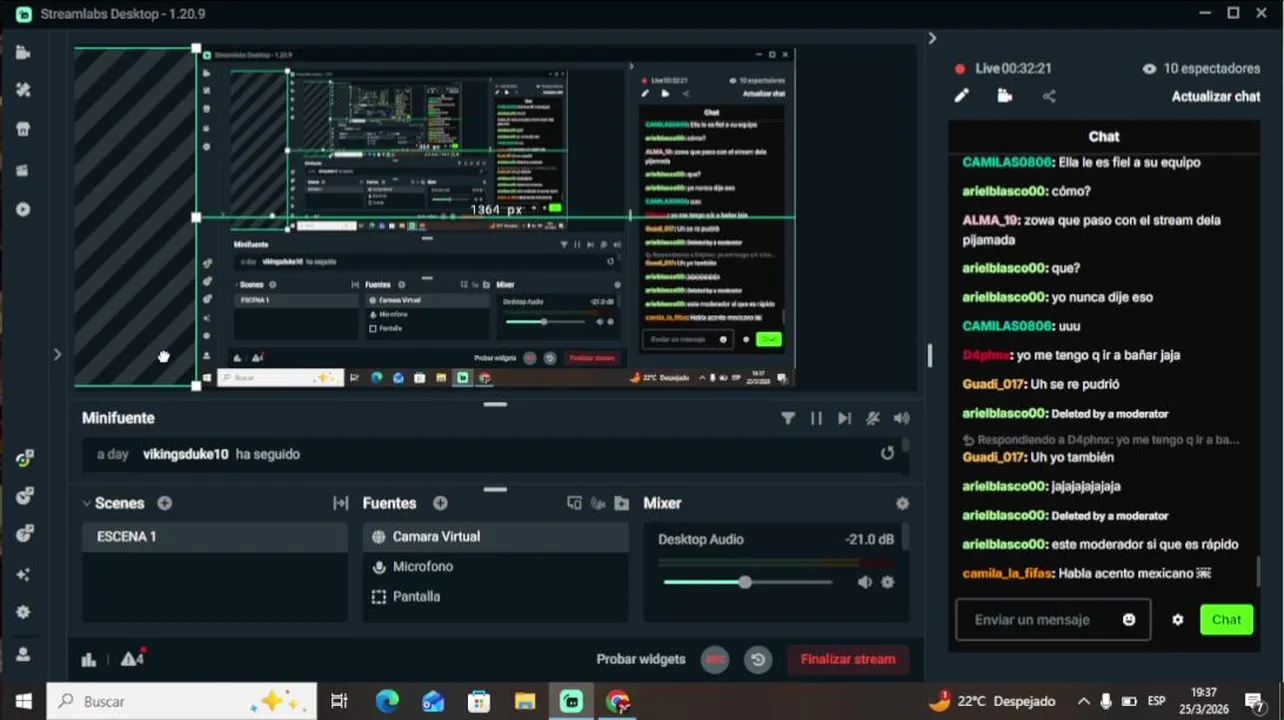
Task: Open Windows Start menu
Action: click(23, 701)
